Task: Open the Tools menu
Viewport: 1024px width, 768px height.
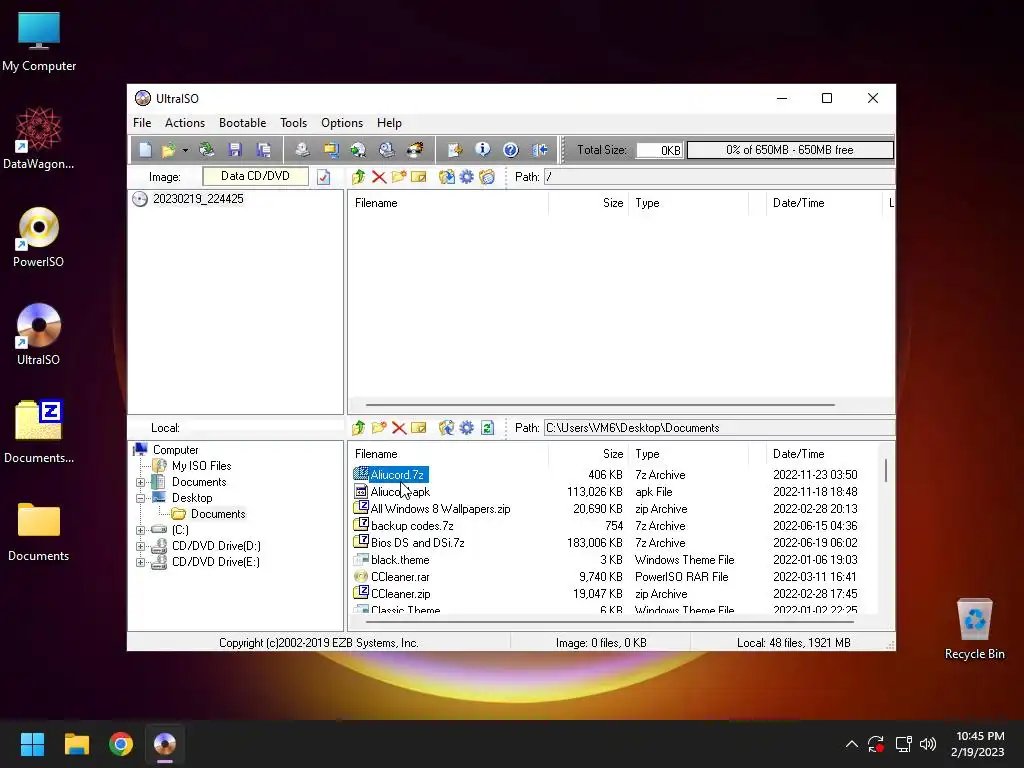Action: coord(293,123)
